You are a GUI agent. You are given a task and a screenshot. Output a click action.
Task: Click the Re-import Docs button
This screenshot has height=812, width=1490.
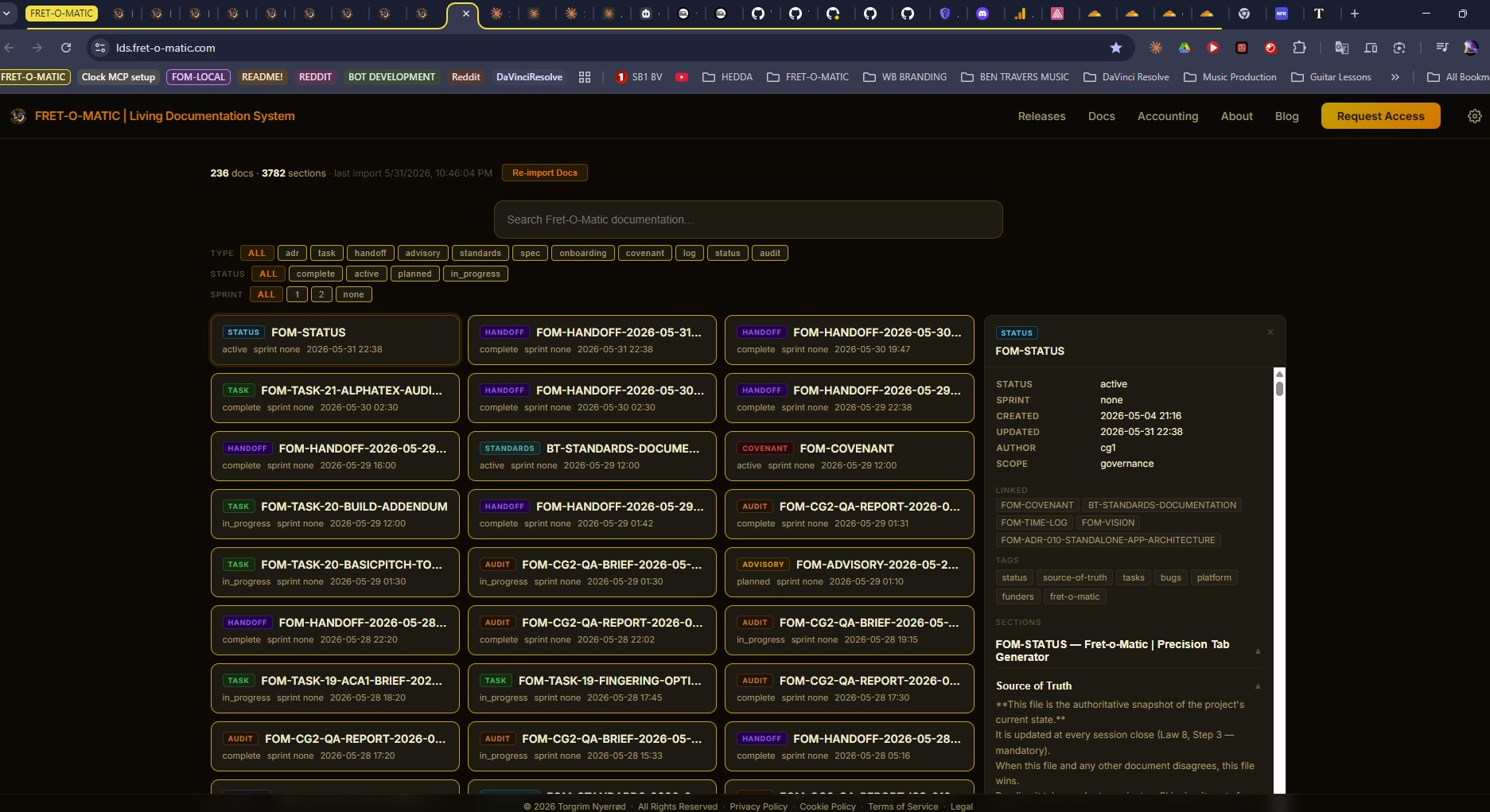[544, 173]
